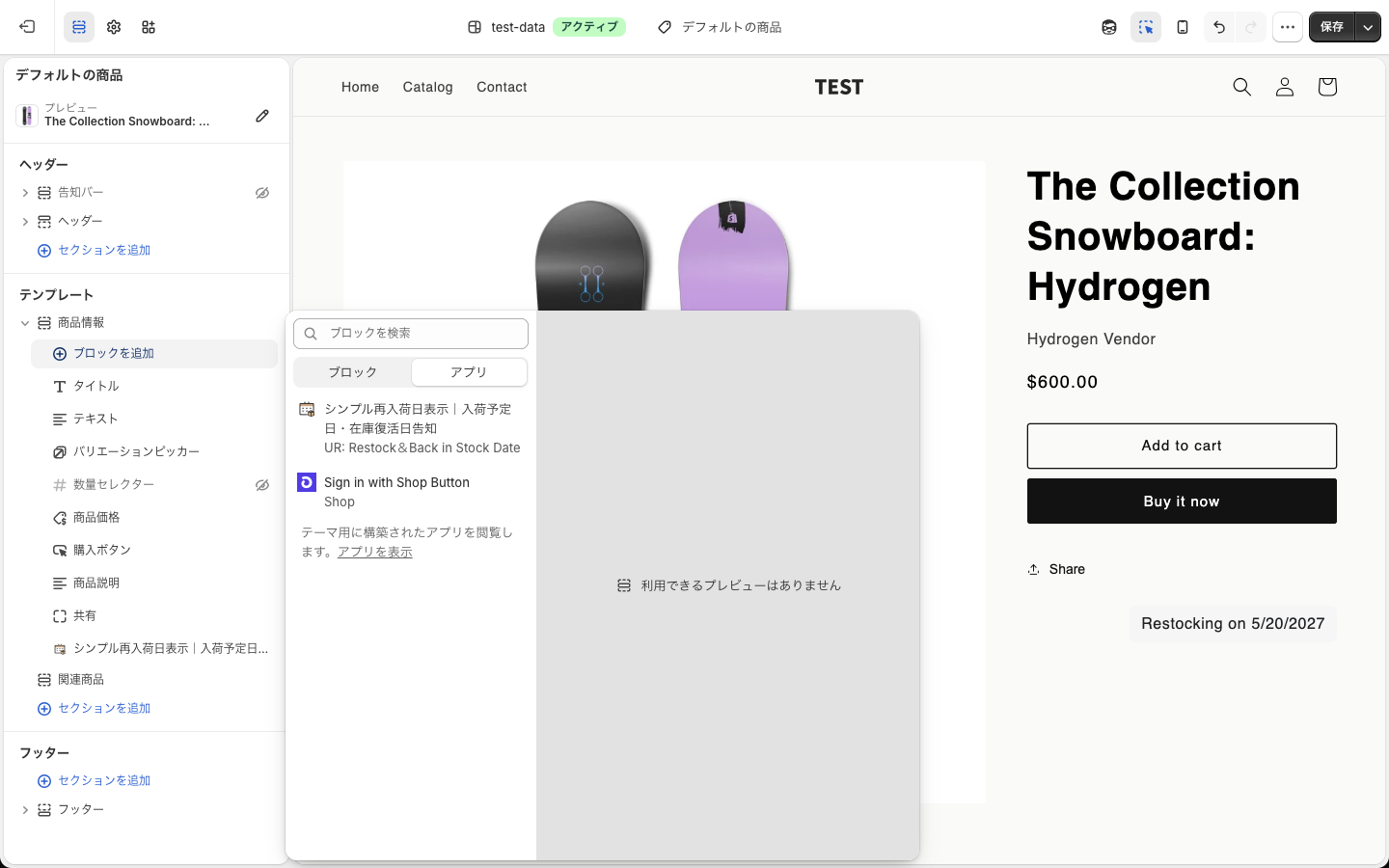1389x868 pixels.
Task: Expand the ヘッダー section row
Action: 25,222
